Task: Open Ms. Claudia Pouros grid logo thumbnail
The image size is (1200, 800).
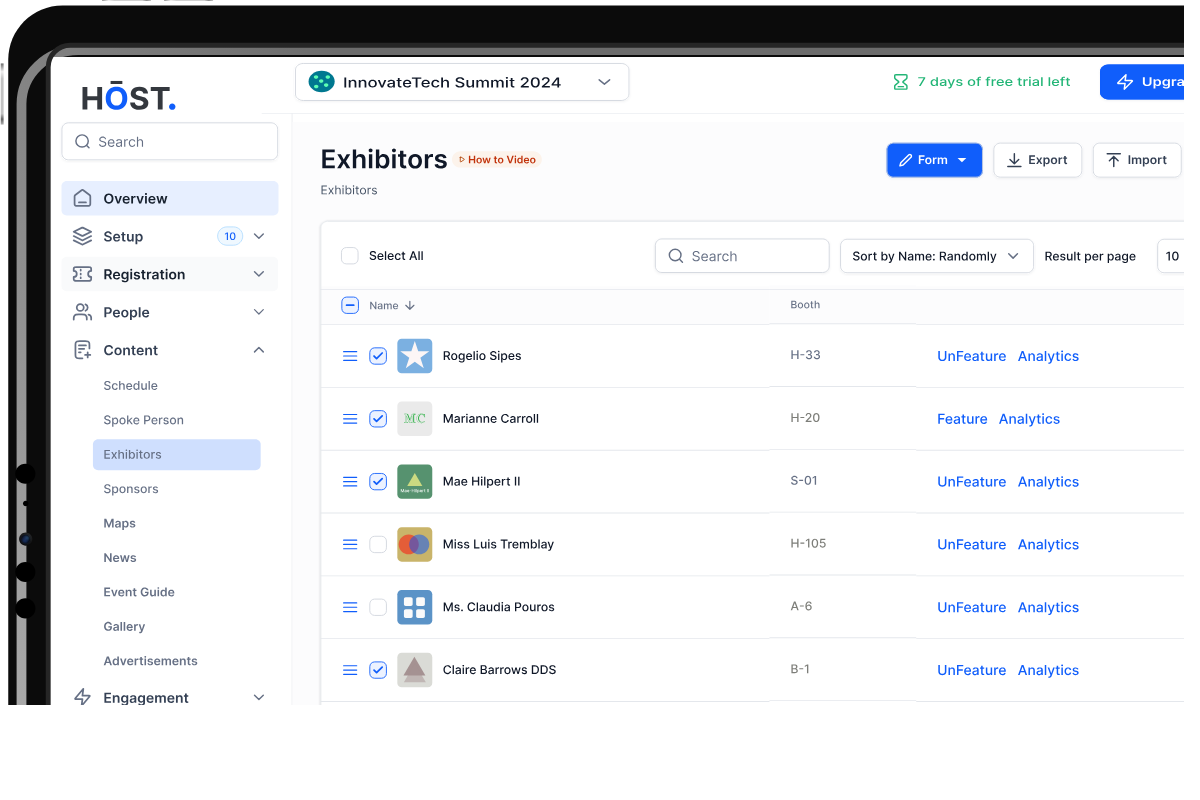Action: [x=415, y=607]
